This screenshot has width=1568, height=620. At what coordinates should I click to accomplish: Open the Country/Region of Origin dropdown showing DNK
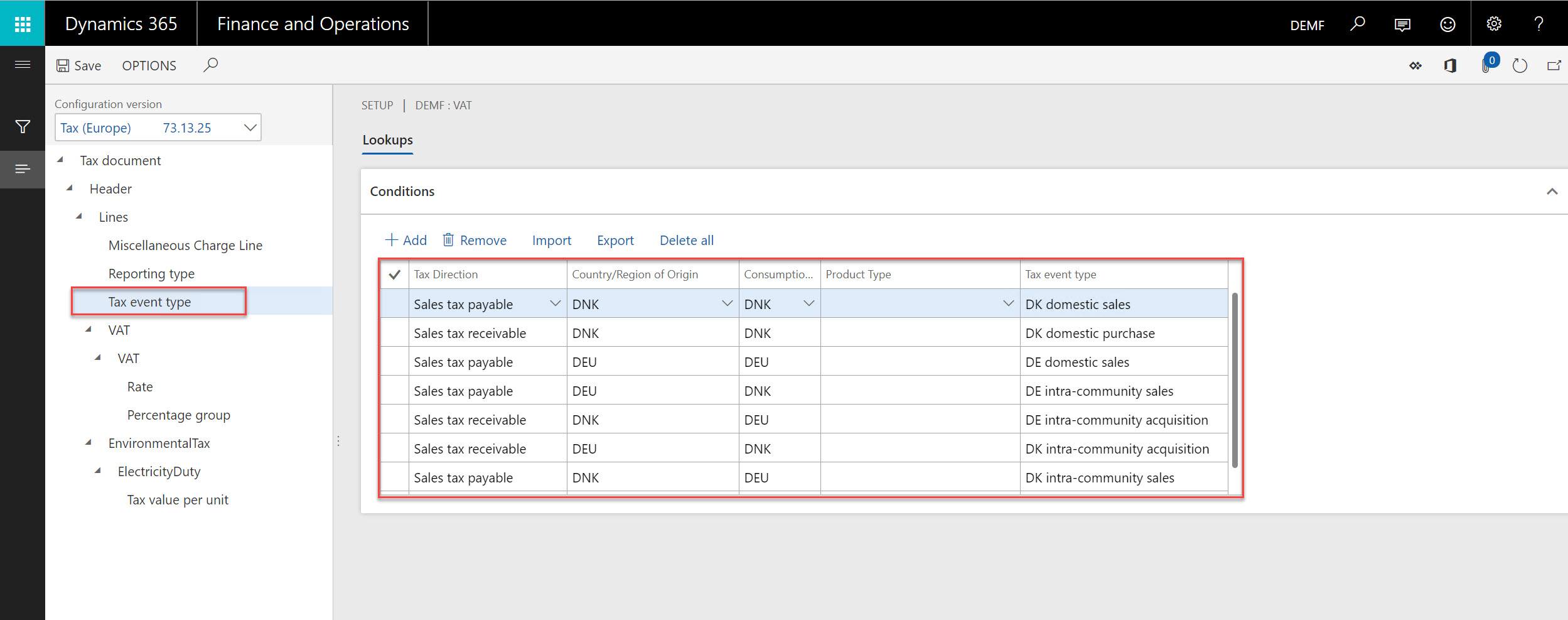(x=728, y=303)
